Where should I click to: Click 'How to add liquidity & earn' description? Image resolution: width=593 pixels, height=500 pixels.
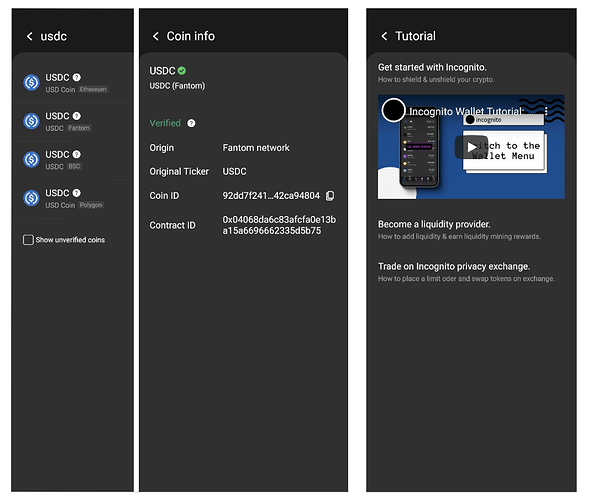[x=459, y=236]
